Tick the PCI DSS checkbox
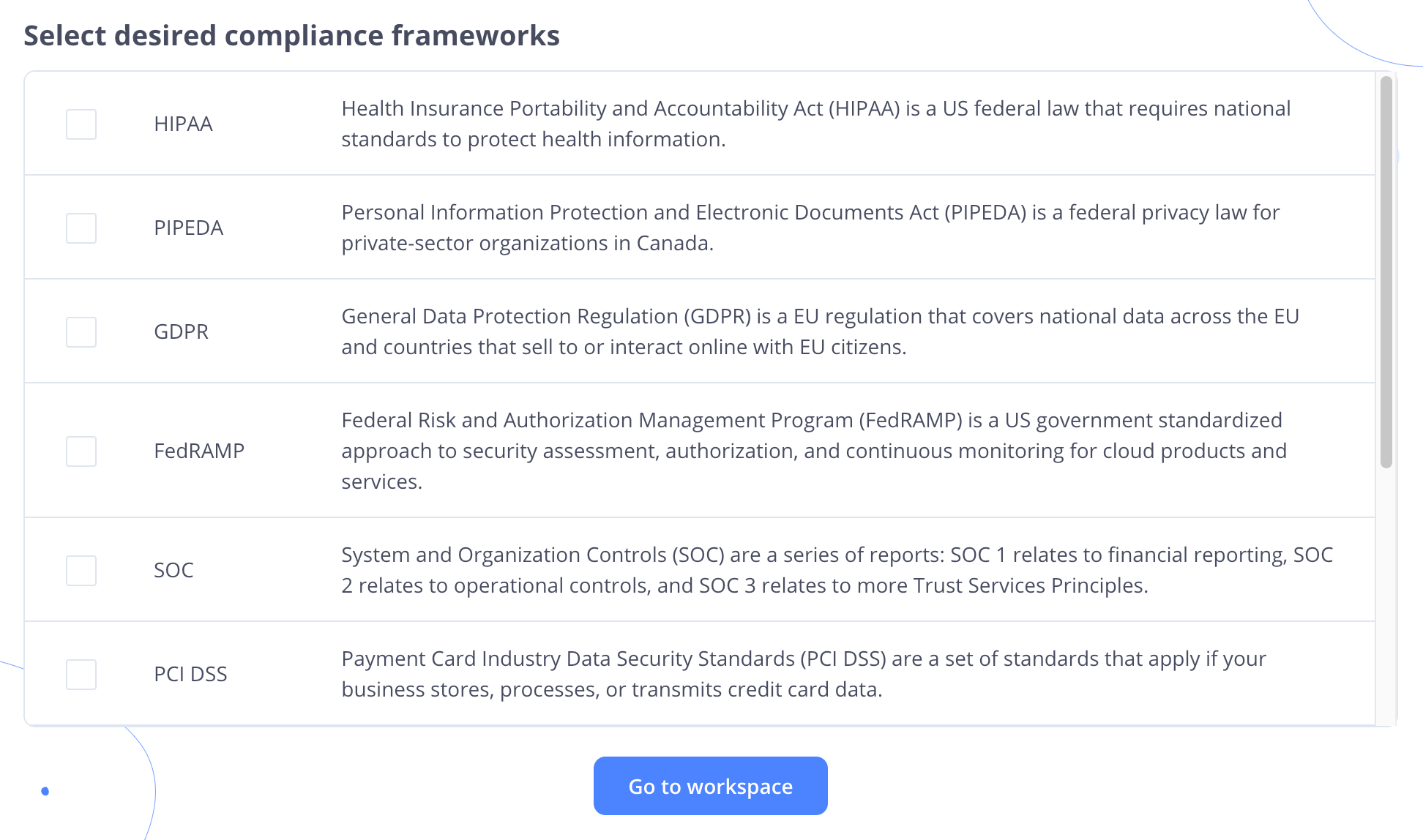Screen dimensions: 1423x840 (x=81, y=675)
